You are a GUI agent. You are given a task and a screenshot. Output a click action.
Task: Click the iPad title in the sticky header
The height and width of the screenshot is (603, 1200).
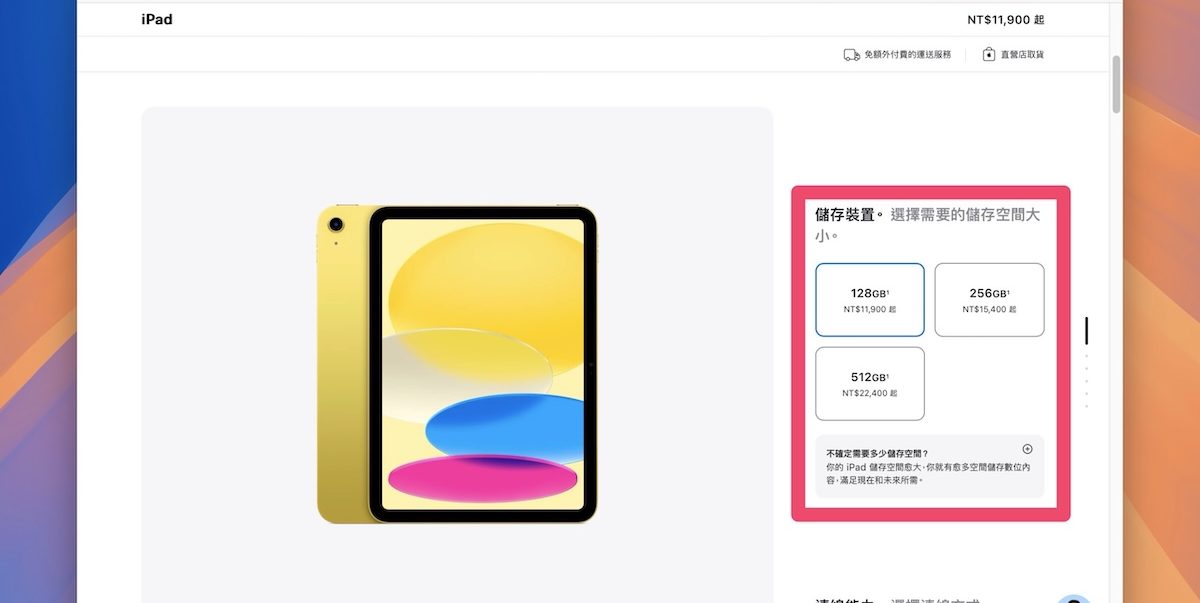157,19
